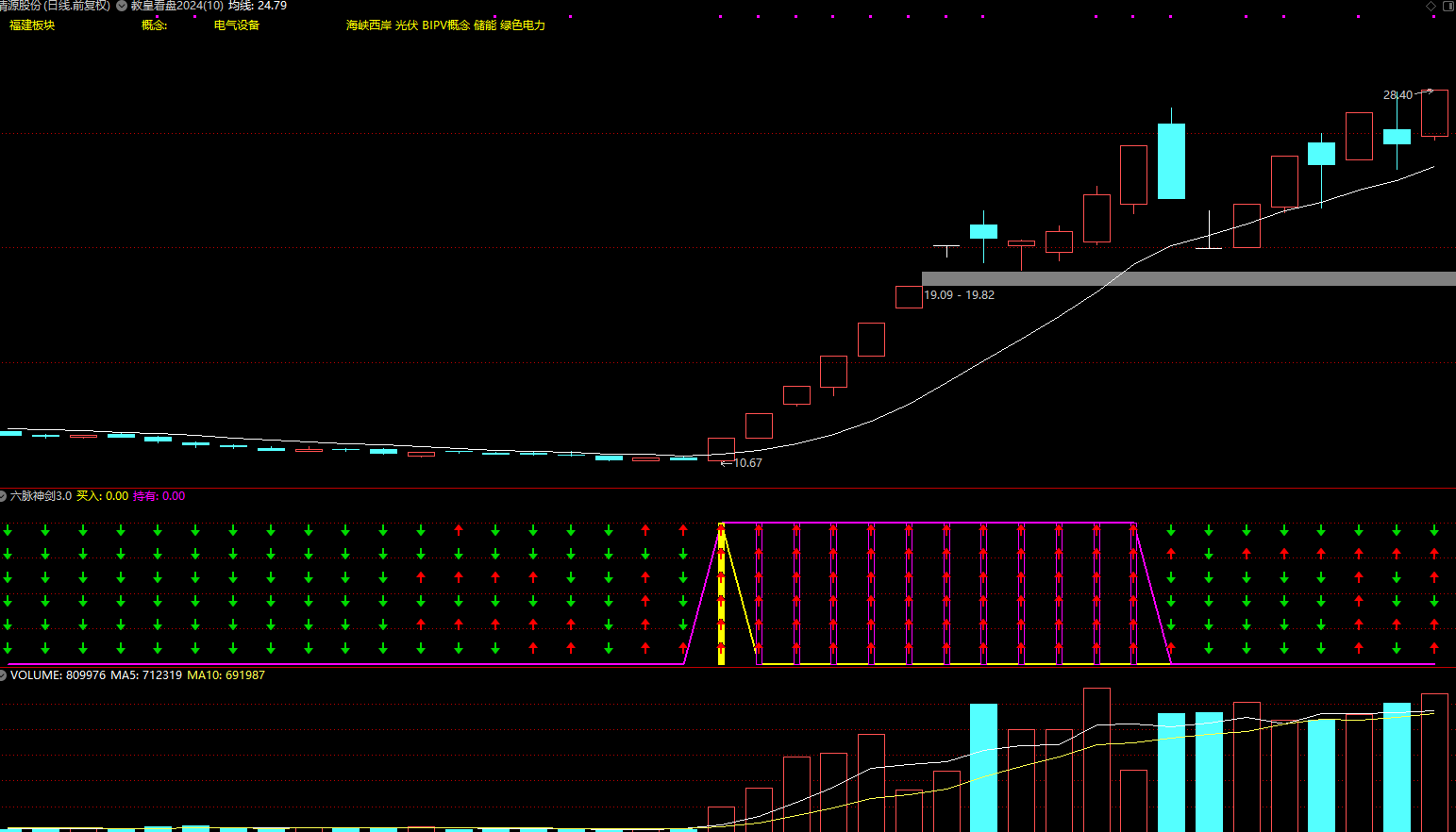Image resolution: width=1456 pixels, height=832 pixels.
Task: Click the yellow buy signal bar
Action: [722, 593]
